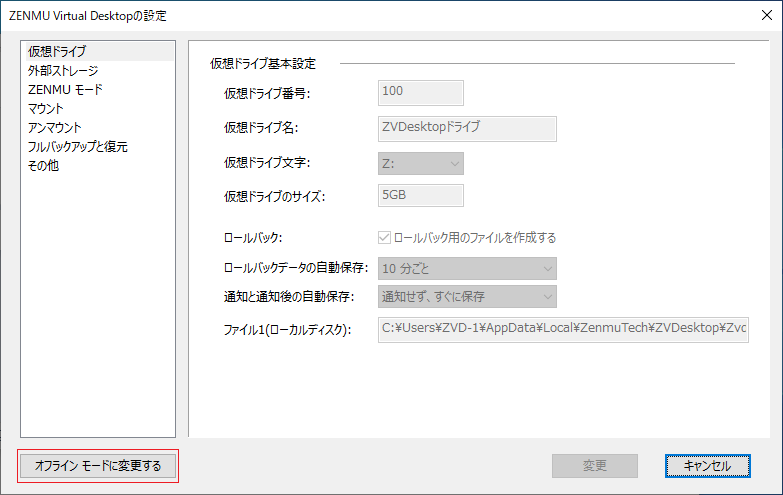The height and width of the screenshot is (495, 783).
Task: Go to the ZENMU モード section
Action: pos(65,89)
